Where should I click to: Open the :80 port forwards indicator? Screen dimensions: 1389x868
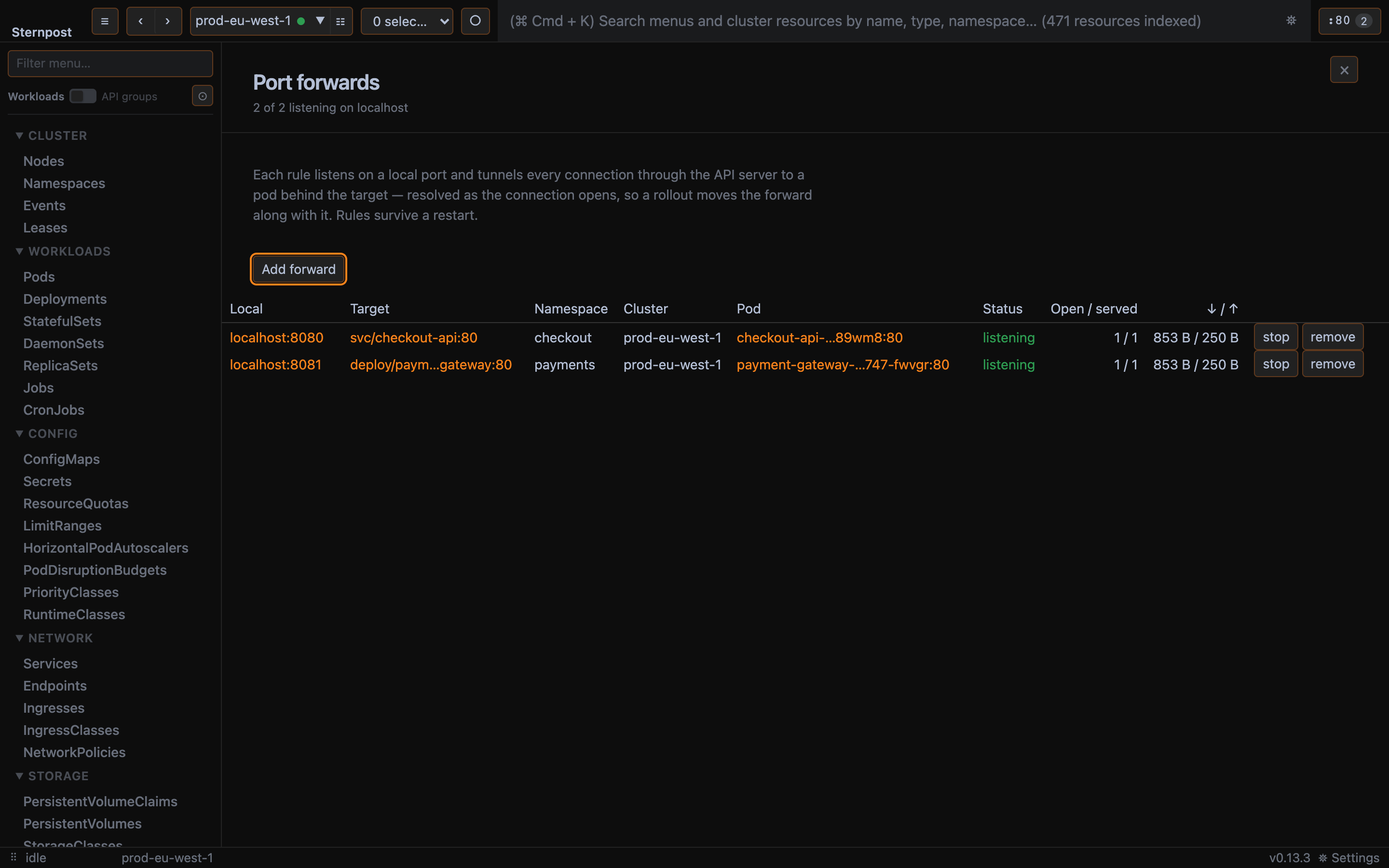(x=1349, y=21)
